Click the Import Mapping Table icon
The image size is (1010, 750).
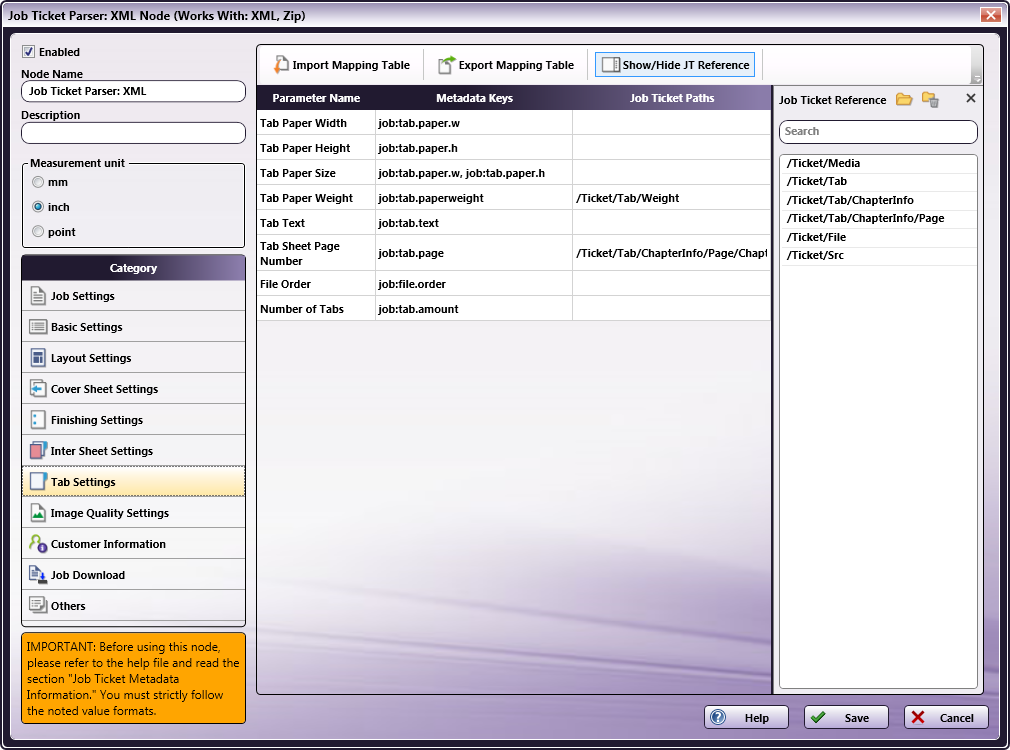281,64
